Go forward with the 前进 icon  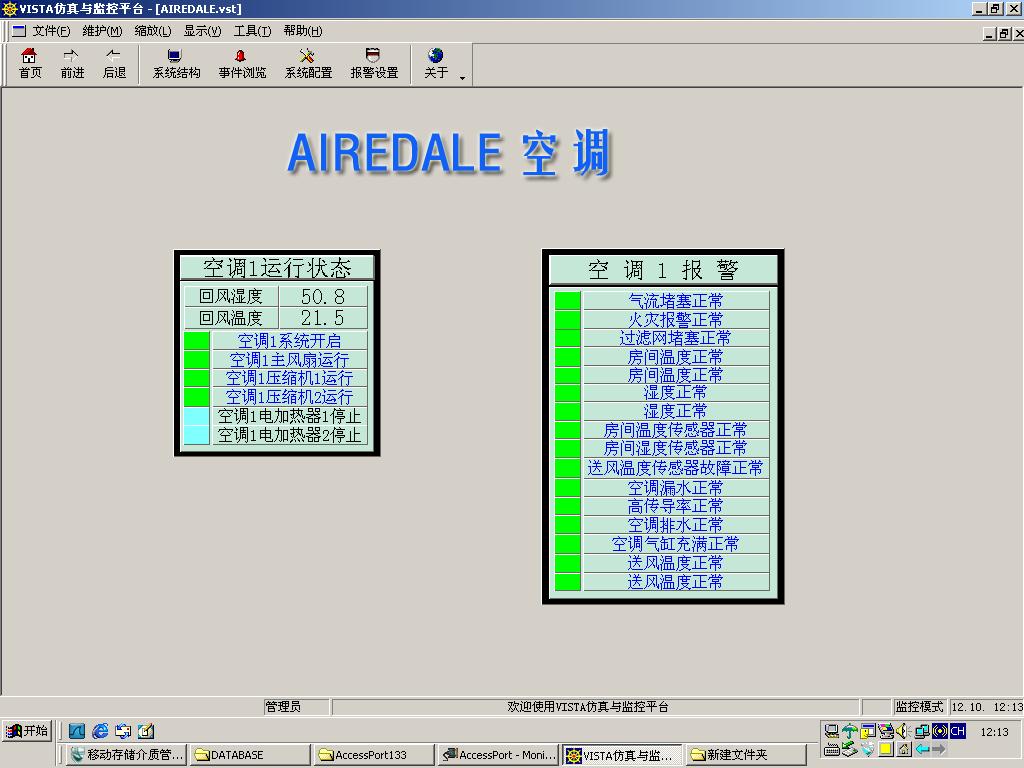pyautogui.click(x=72, y=63)
